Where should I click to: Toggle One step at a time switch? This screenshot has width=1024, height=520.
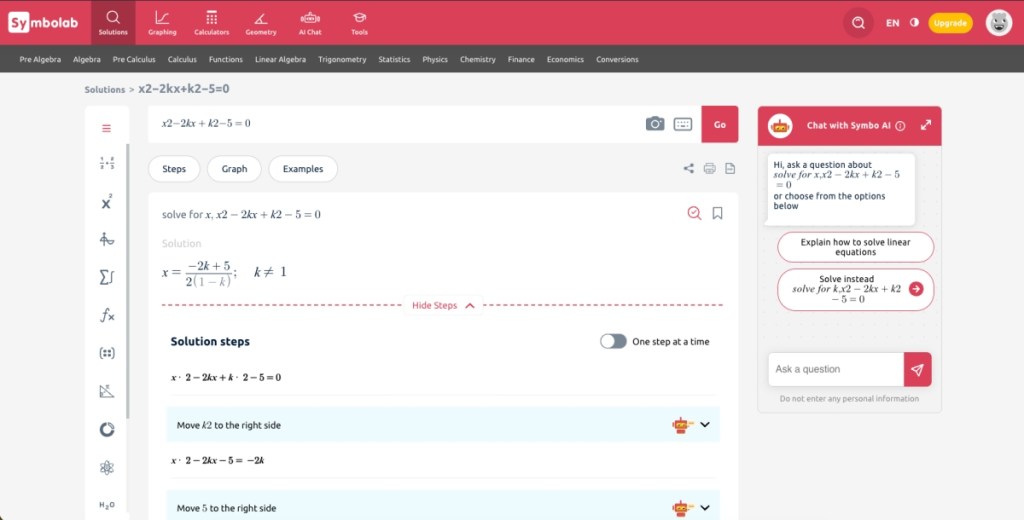[x=613, y=342]
